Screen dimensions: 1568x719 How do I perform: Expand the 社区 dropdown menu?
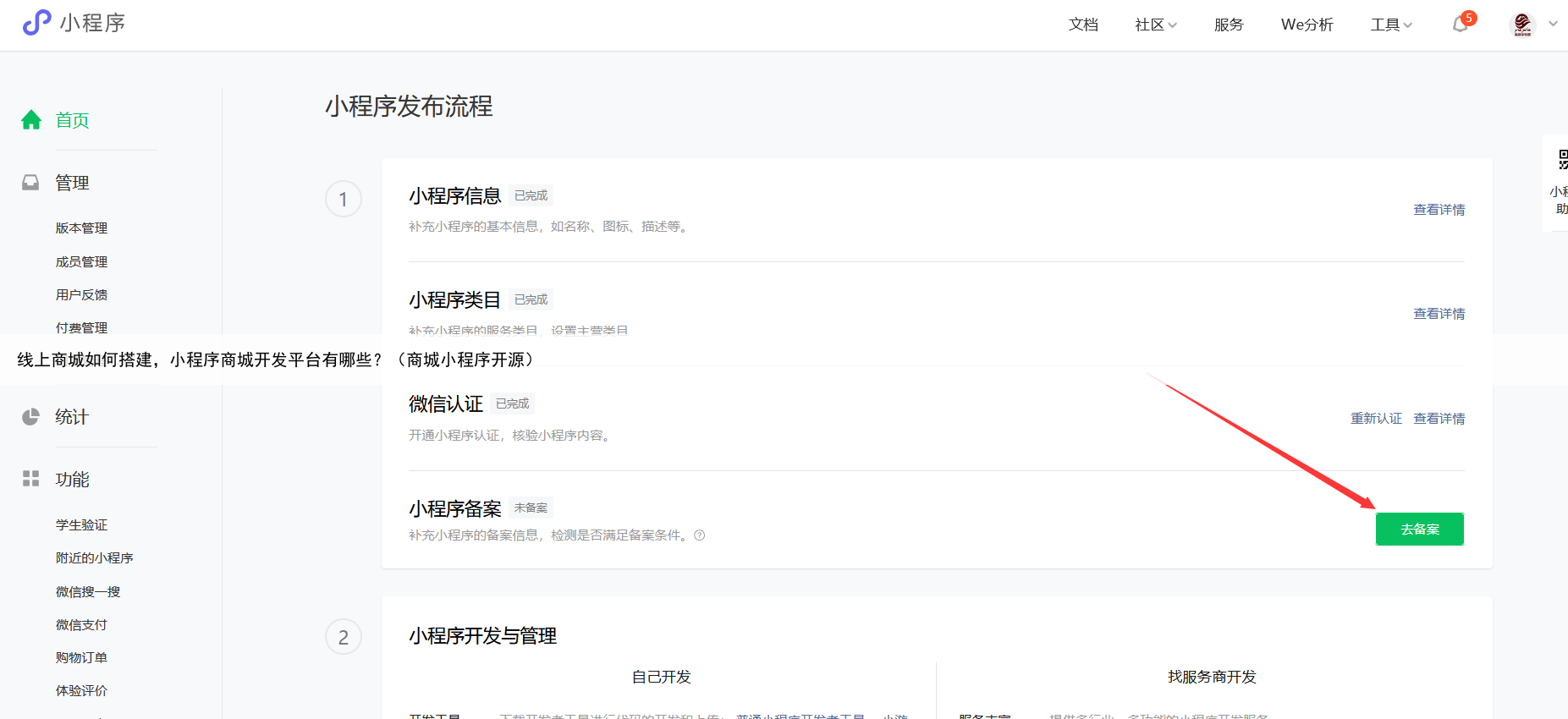point(1155,25)
